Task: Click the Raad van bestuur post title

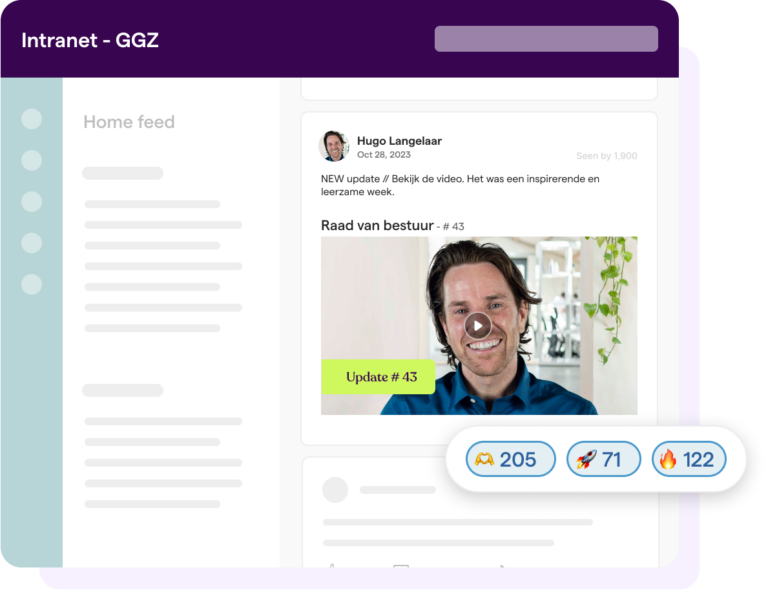Action: 377,225
